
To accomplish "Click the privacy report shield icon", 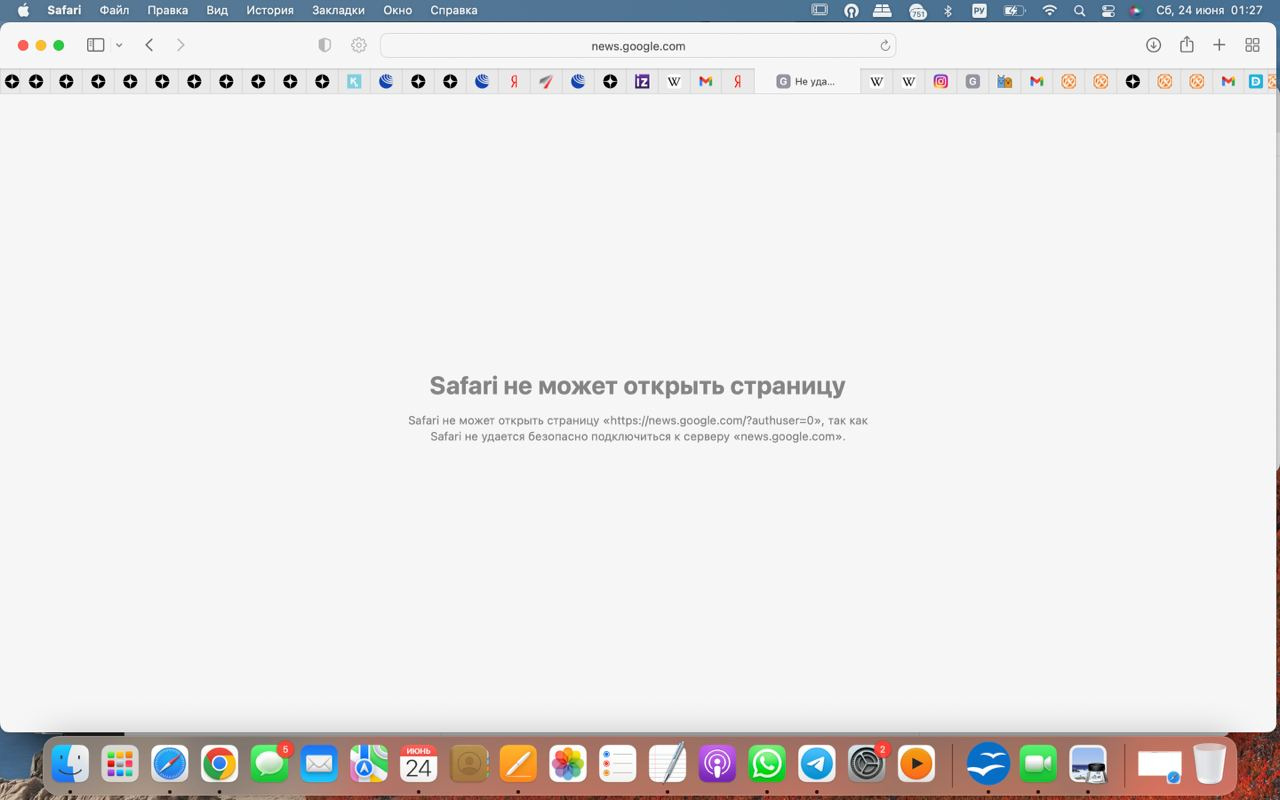I will point(324,45).
